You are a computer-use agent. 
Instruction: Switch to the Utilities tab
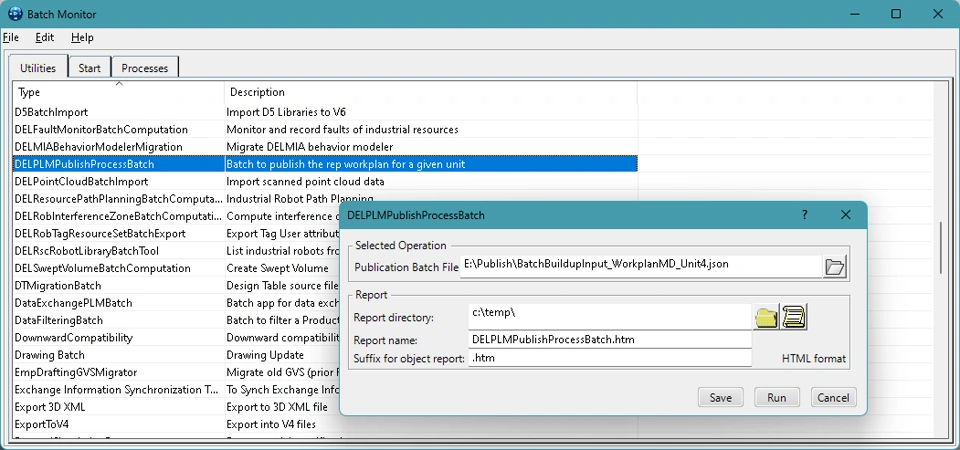pyautogui.click(x=38, y=67)
